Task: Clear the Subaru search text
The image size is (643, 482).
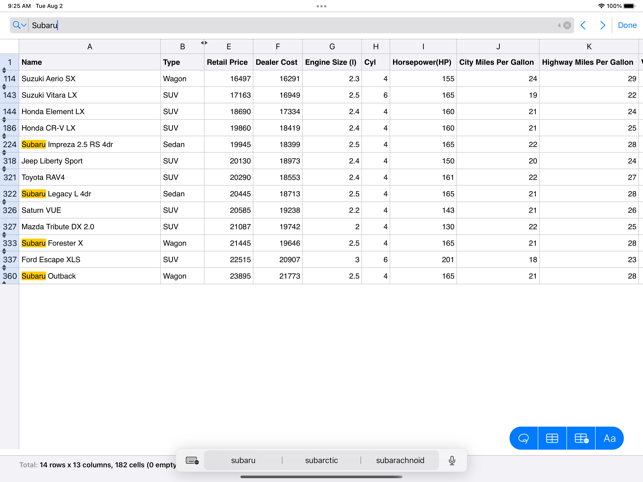Action: point(567,25)
